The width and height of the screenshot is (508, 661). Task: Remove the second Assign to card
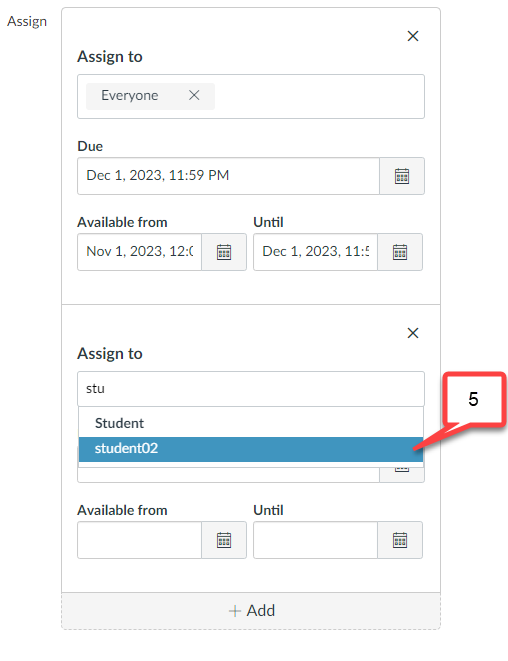[x=413, y=333]
